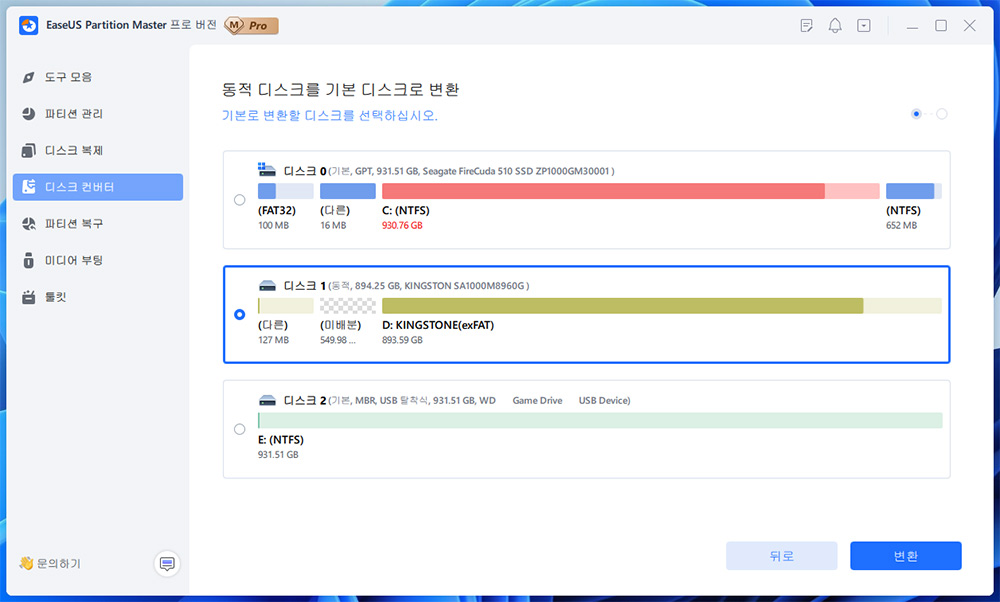Click the first step indicator dot

[916, 114]
